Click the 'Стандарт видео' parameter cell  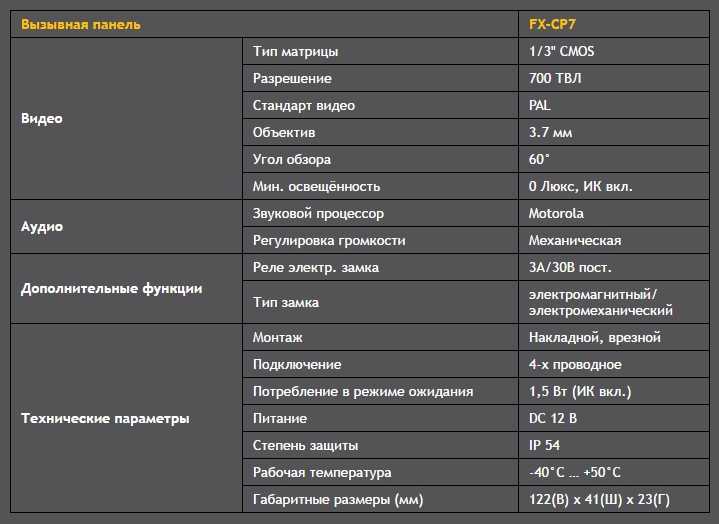pos(381,105)
